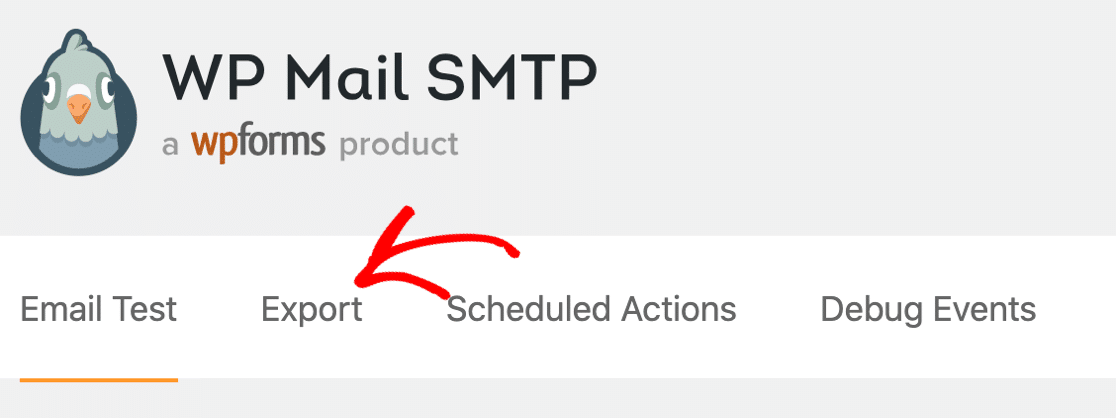Click the word "SMTP" in the header
This screenshot has height=418, width=1116.
tap(511, 75)
